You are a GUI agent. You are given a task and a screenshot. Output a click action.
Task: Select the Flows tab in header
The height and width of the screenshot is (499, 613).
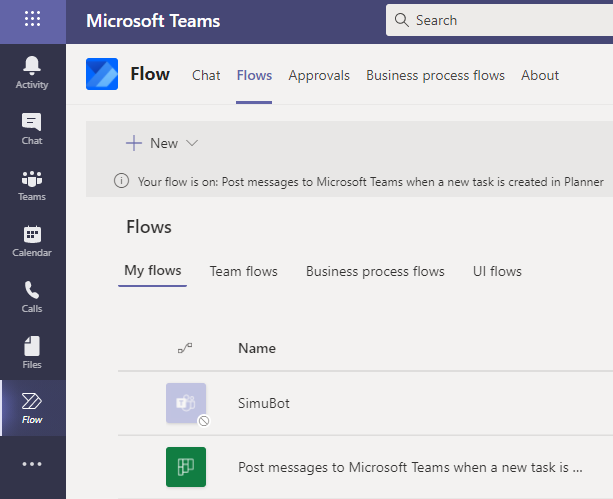[x=254, y=75]
